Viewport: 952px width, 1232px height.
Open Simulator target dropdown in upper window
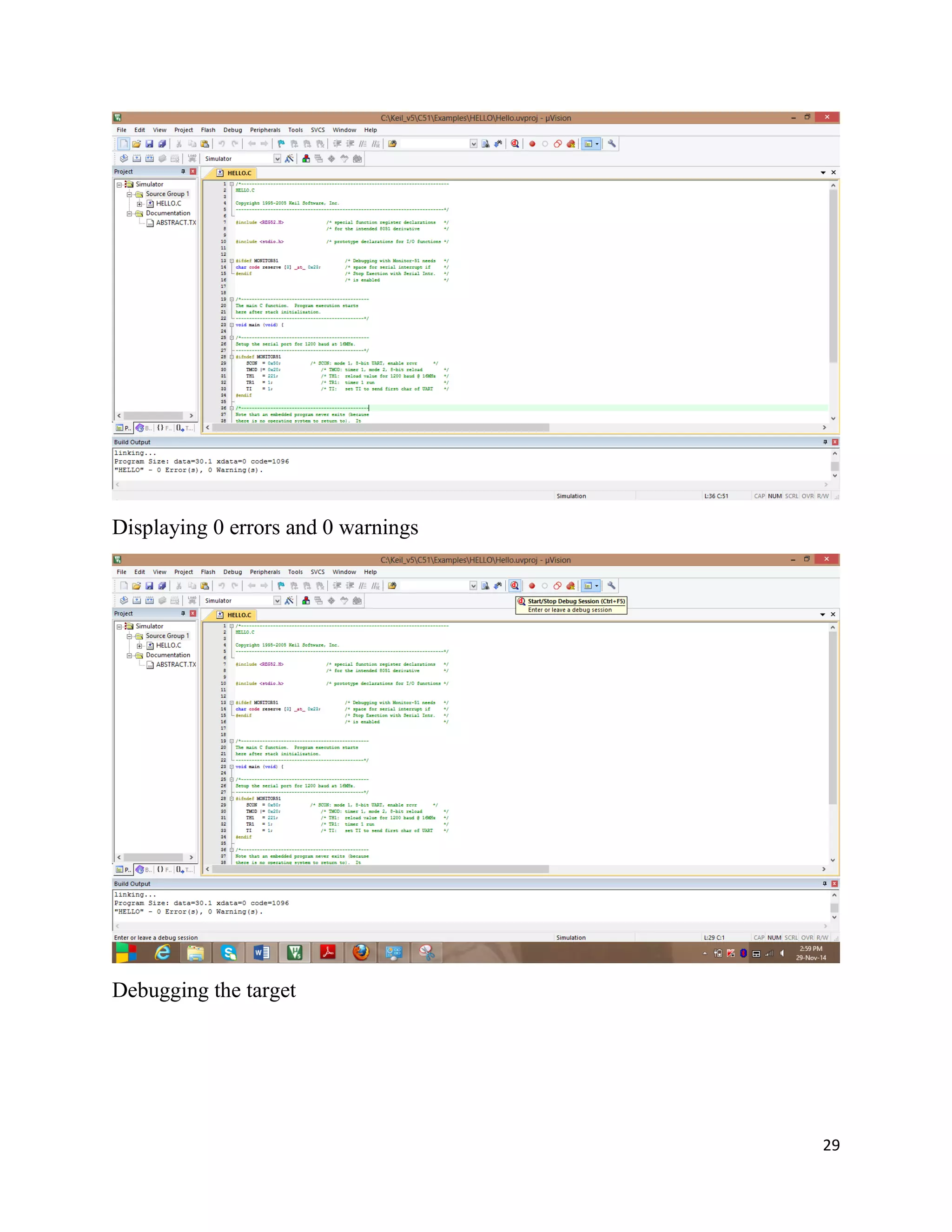(x=277, y=159)
